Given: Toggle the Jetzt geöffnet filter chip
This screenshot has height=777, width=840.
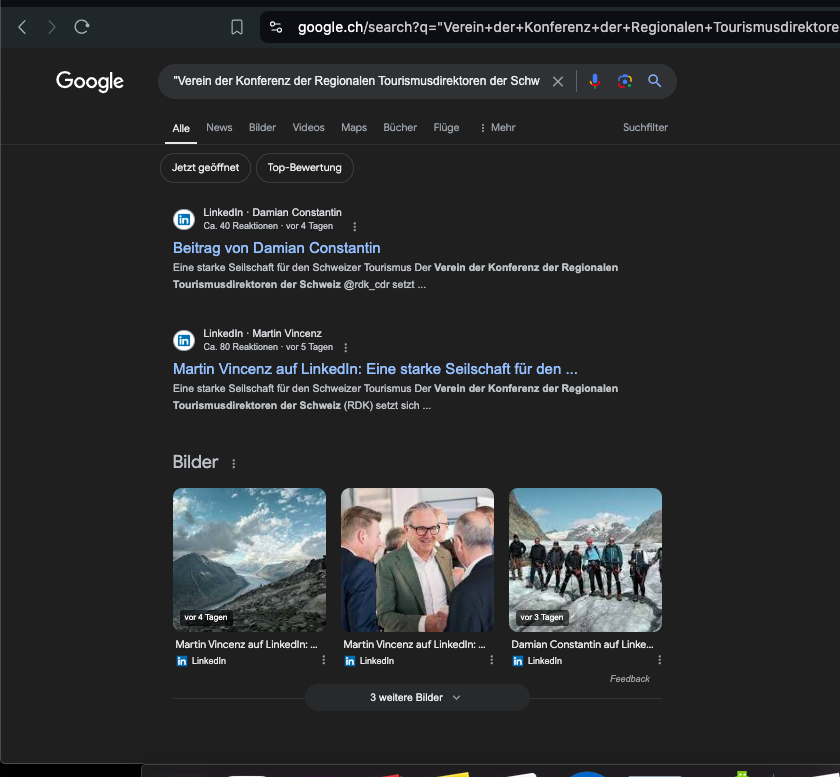Looking at the screenshot, I should tap(205, 168).
